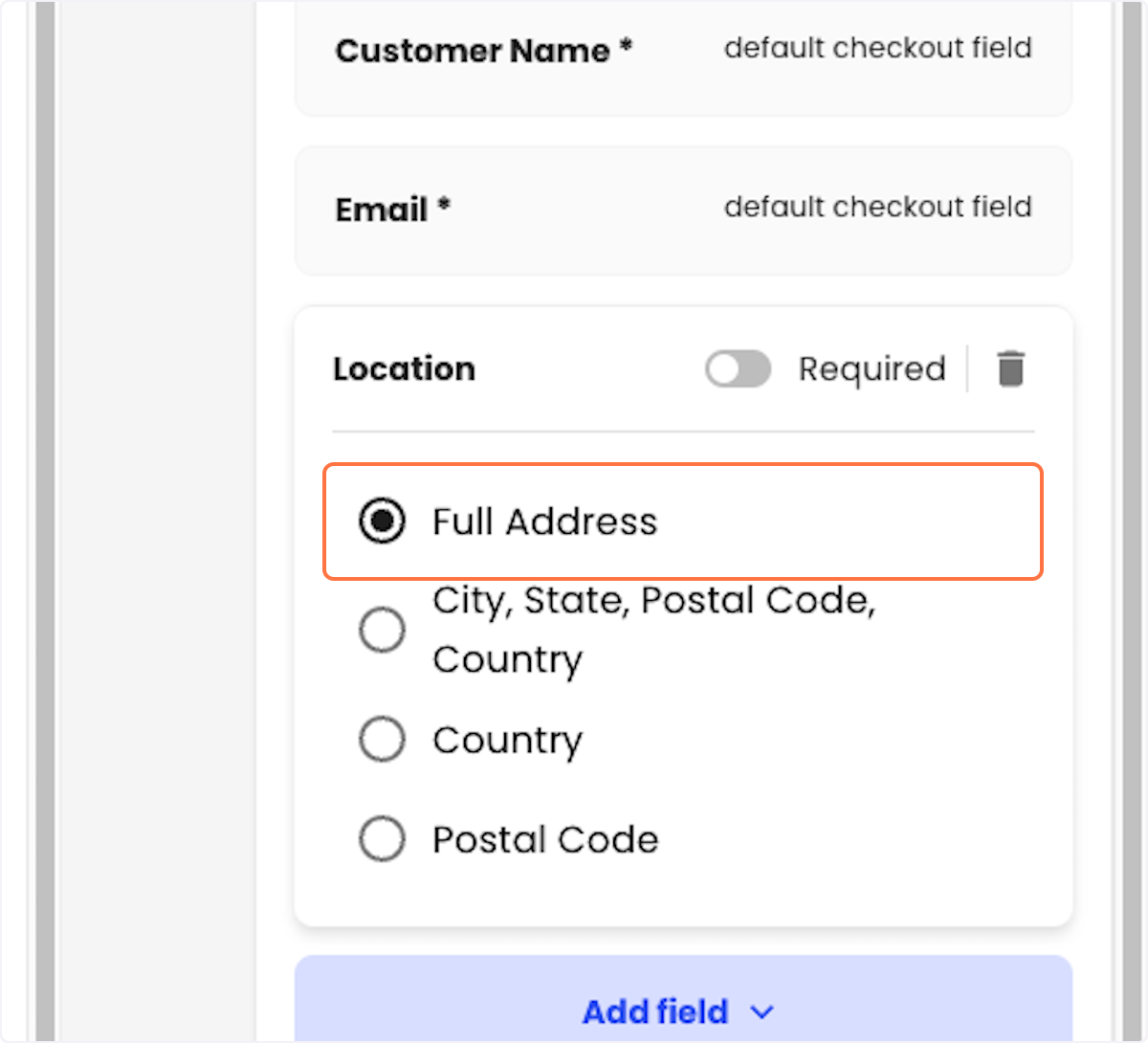Click the Email field label
The width and height of the screenshot is (1148, 1043).
[392, 209]
